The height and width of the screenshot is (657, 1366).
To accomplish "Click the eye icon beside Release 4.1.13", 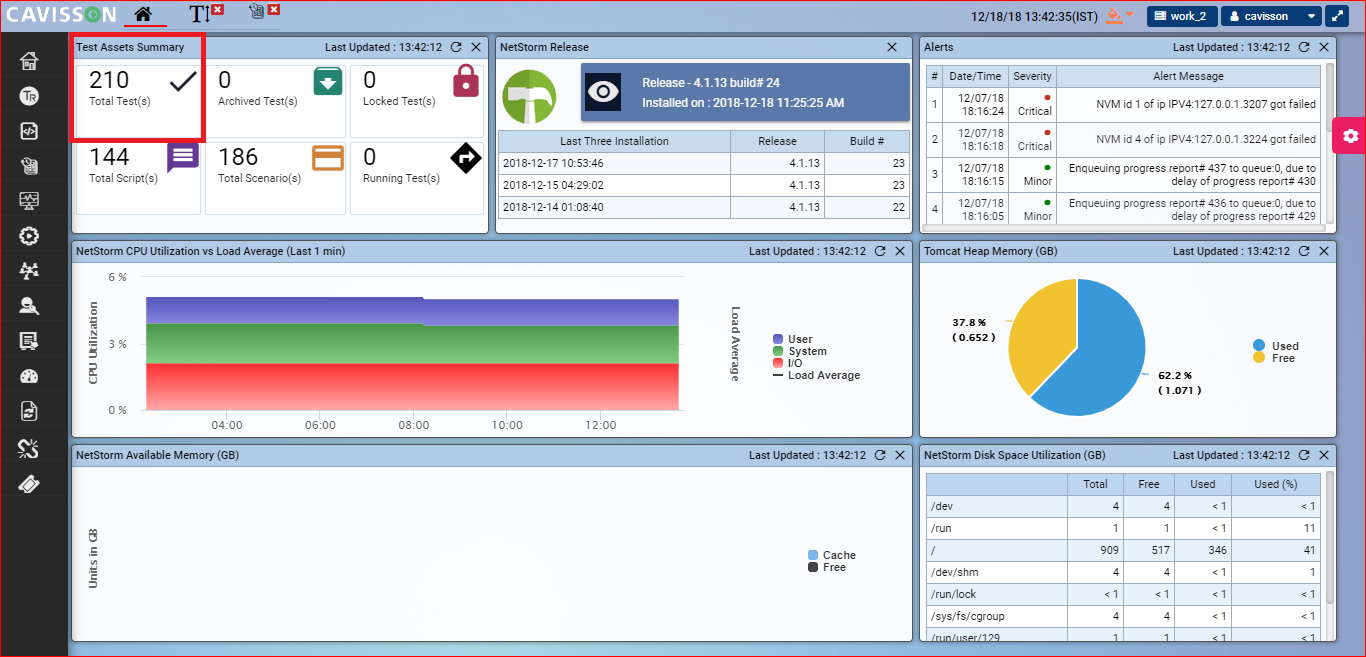I will coord(603,92).
